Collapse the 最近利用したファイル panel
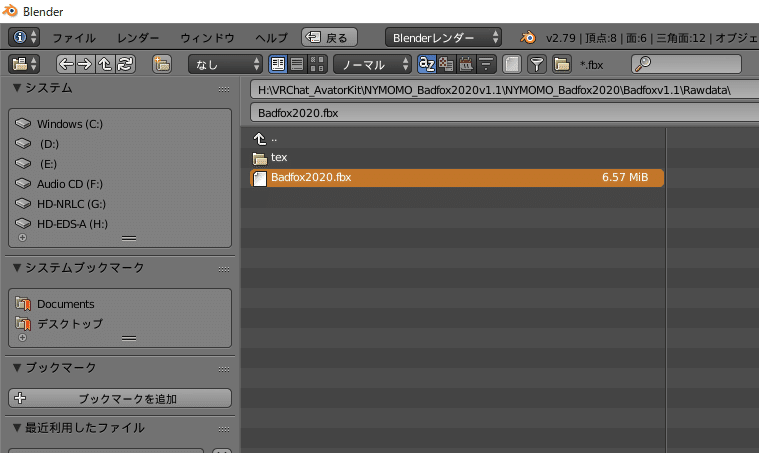The width and height of the screenshot is (759, 453). pyautogui.click(x=17, y=428)
